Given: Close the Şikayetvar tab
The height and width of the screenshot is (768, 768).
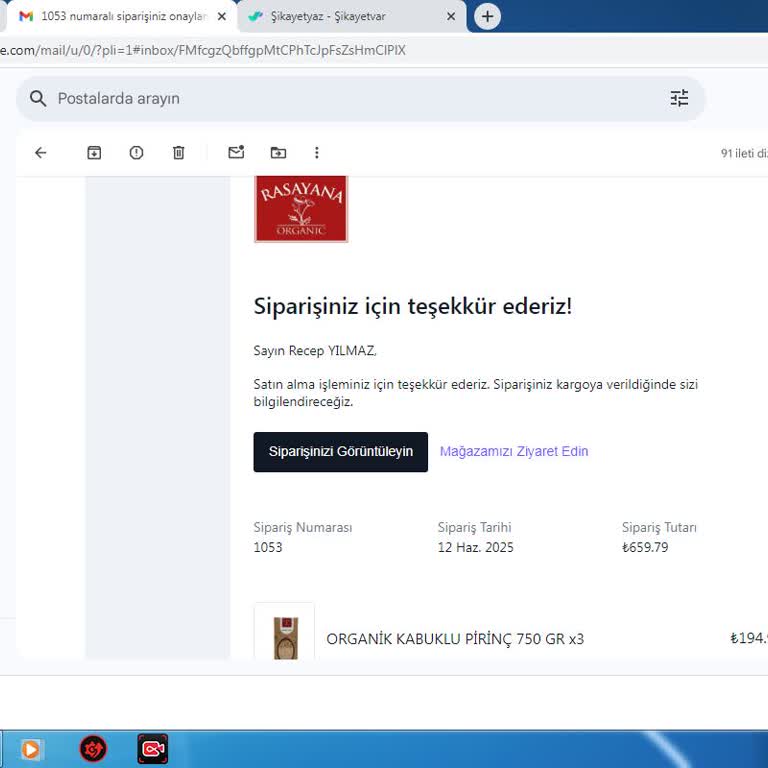Looking at the screenshot, I should point(451,17).
